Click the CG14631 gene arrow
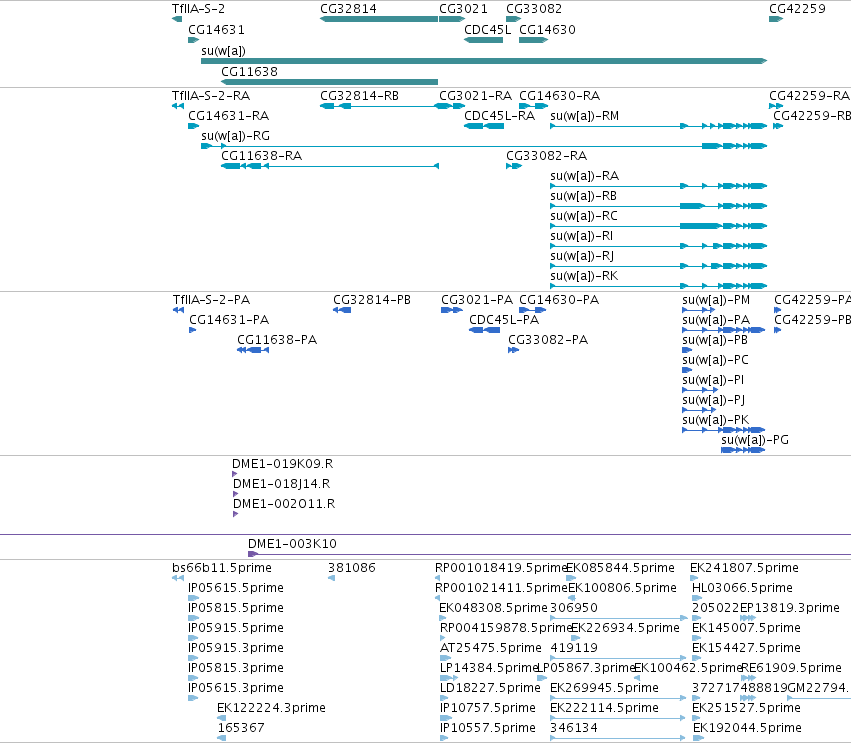The image size is (851, 743). click(x=194, y=40)
